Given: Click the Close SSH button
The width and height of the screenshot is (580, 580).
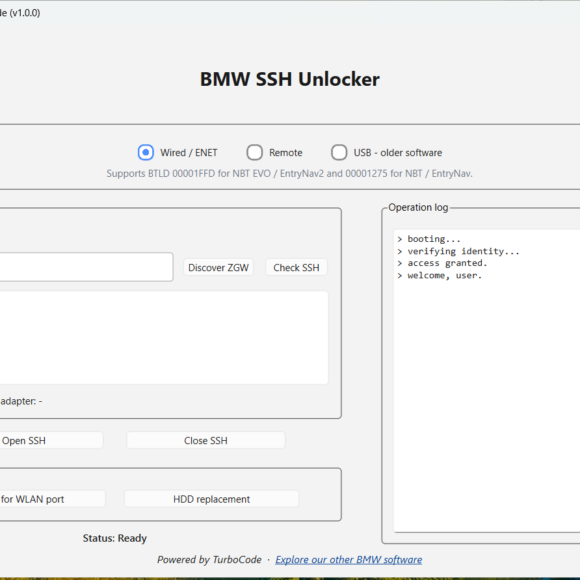Looking at the screenshot, I should (206, 441).
